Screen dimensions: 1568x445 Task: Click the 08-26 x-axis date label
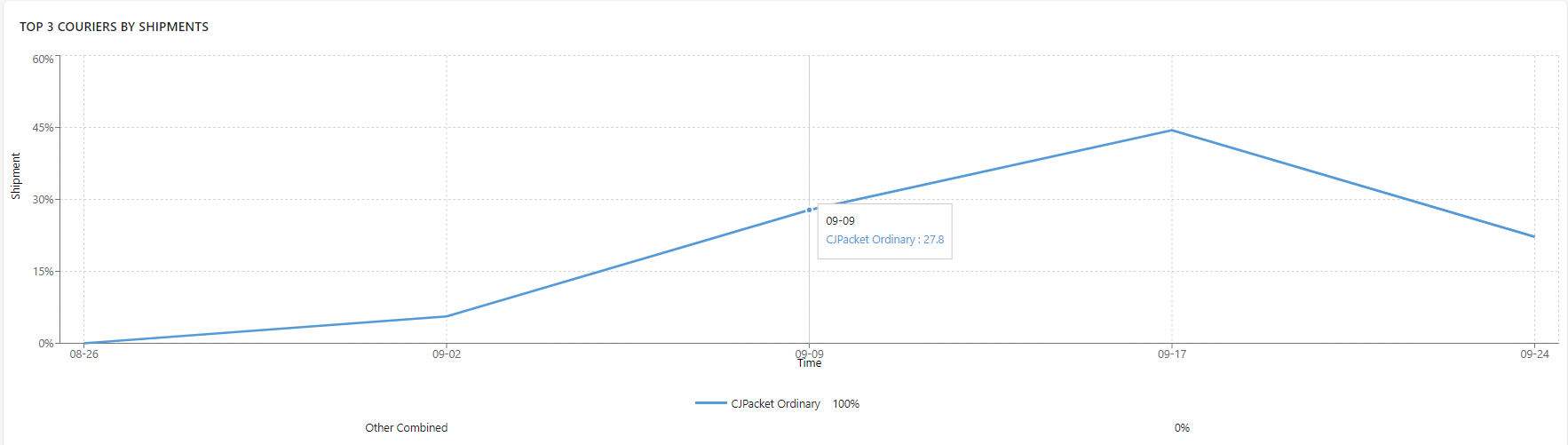84,354
